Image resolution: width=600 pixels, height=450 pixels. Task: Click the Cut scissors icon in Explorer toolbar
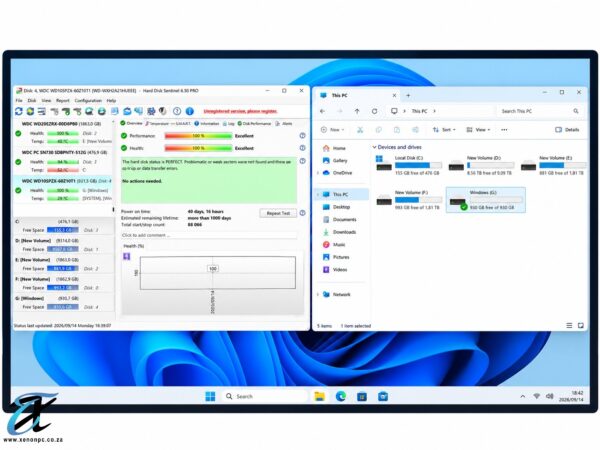coord(360,130)
